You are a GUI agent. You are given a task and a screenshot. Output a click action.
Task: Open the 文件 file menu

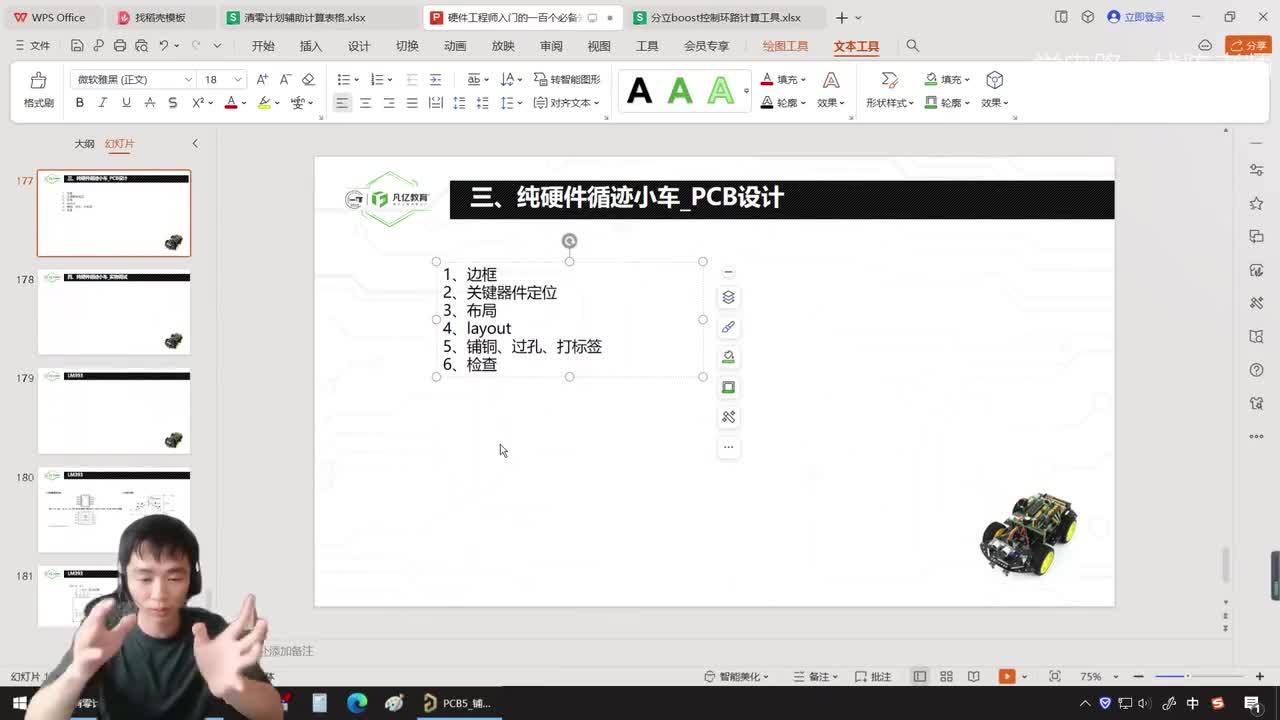click(x=32, y=46)
